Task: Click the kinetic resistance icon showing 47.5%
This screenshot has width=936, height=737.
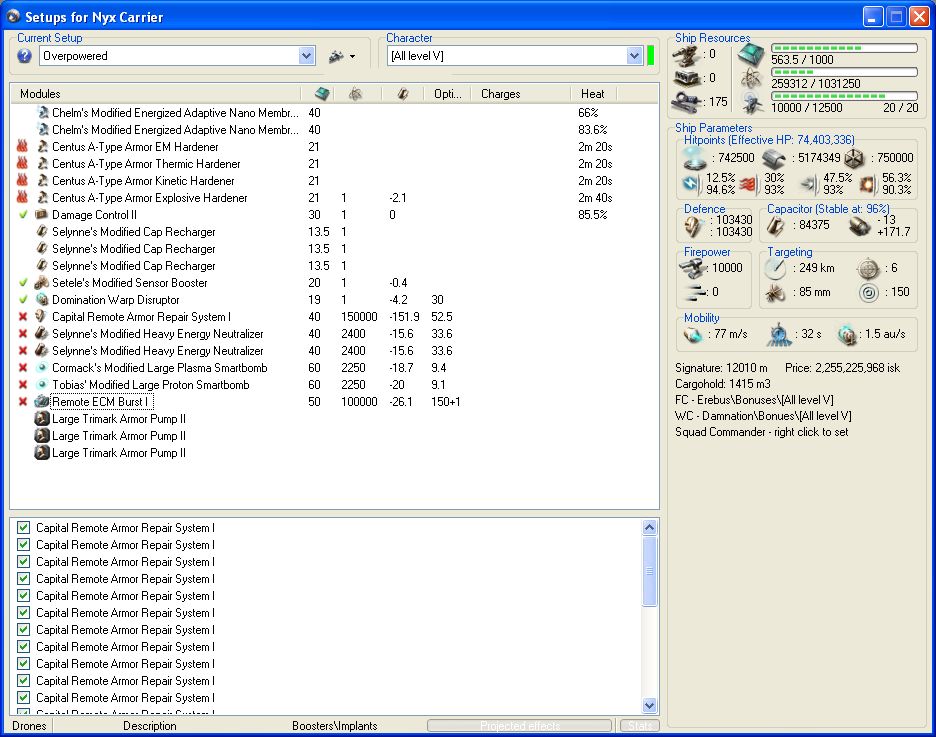Action: pyautogui.click(x=809, y=184)
